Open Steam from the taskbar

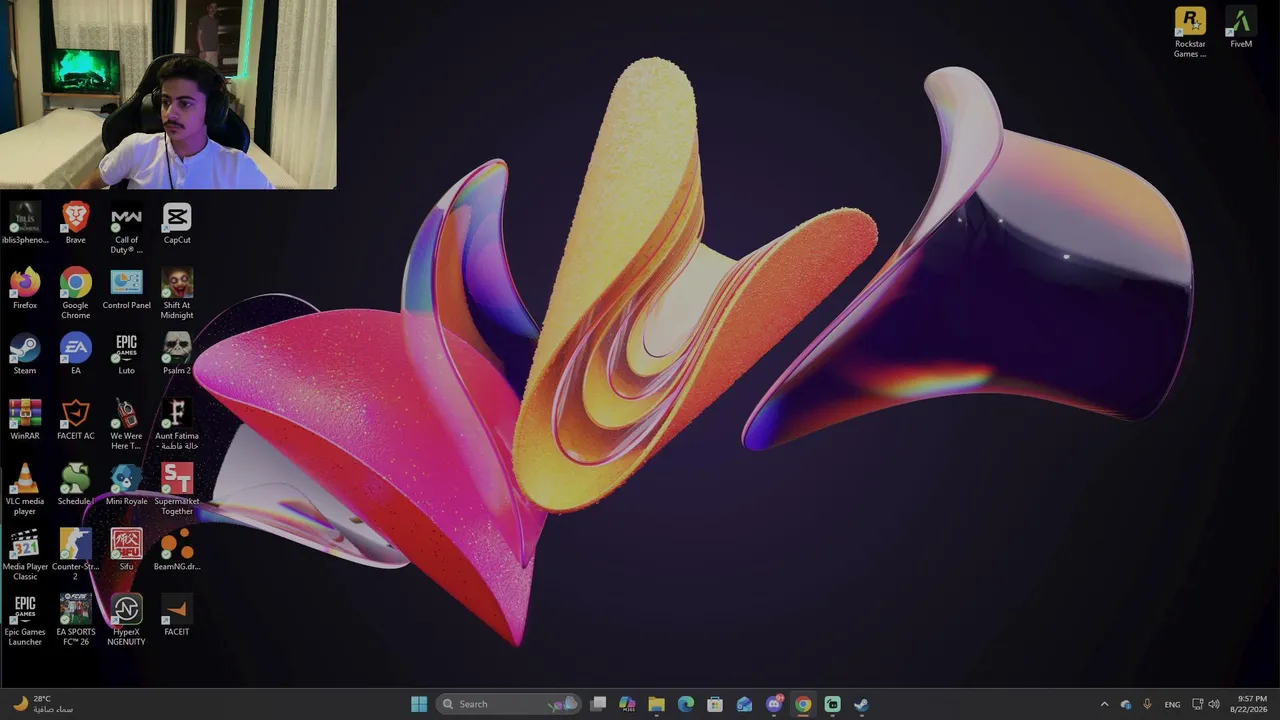click(861, 704)
